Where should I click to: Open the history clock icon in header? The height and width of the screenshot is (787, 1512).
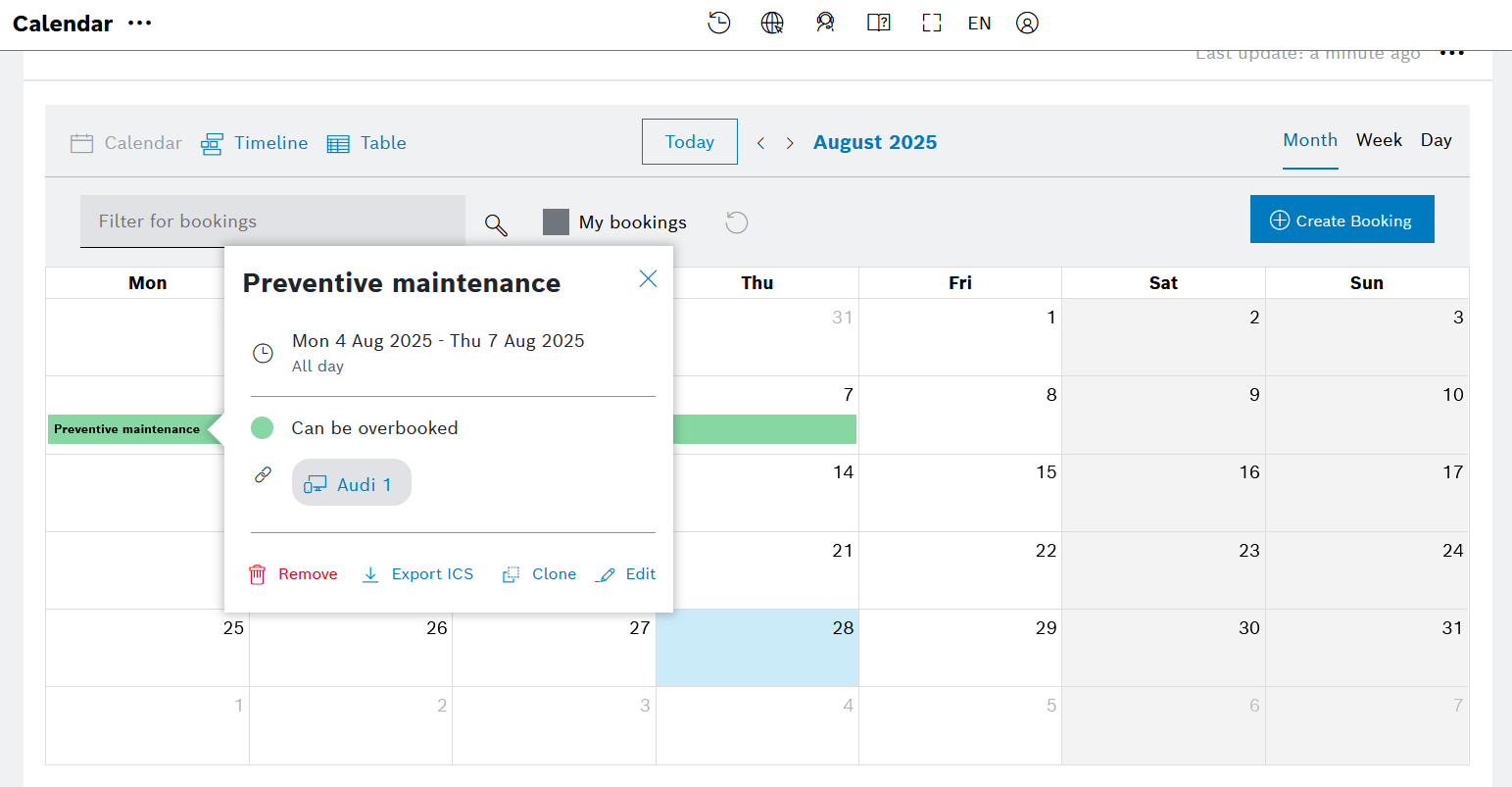click(719, 23)
